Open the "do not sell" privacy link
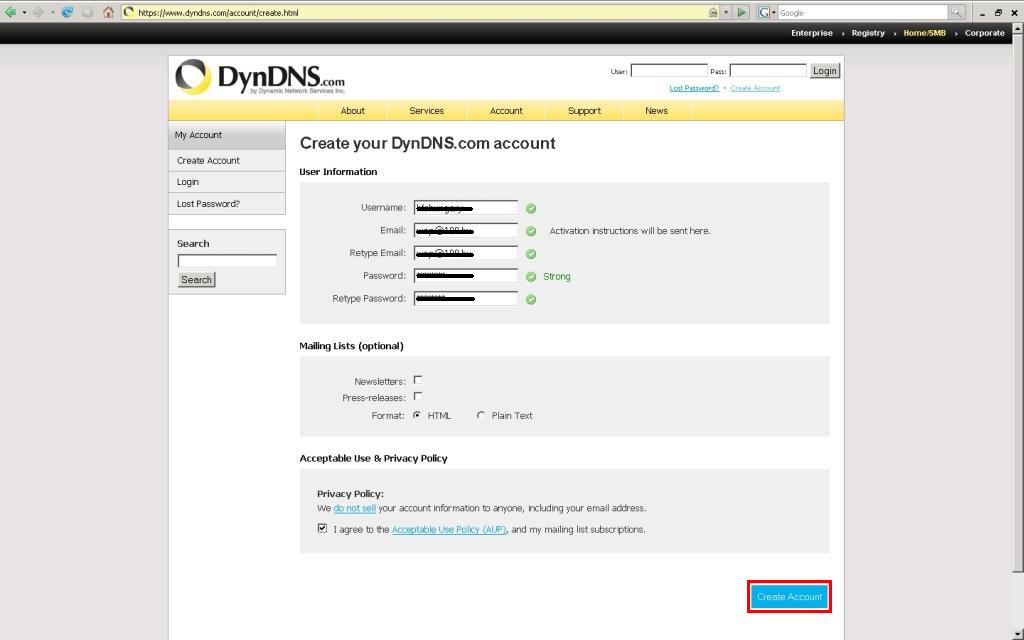This screenshot has height=640, width=1024. click(355, 508)
